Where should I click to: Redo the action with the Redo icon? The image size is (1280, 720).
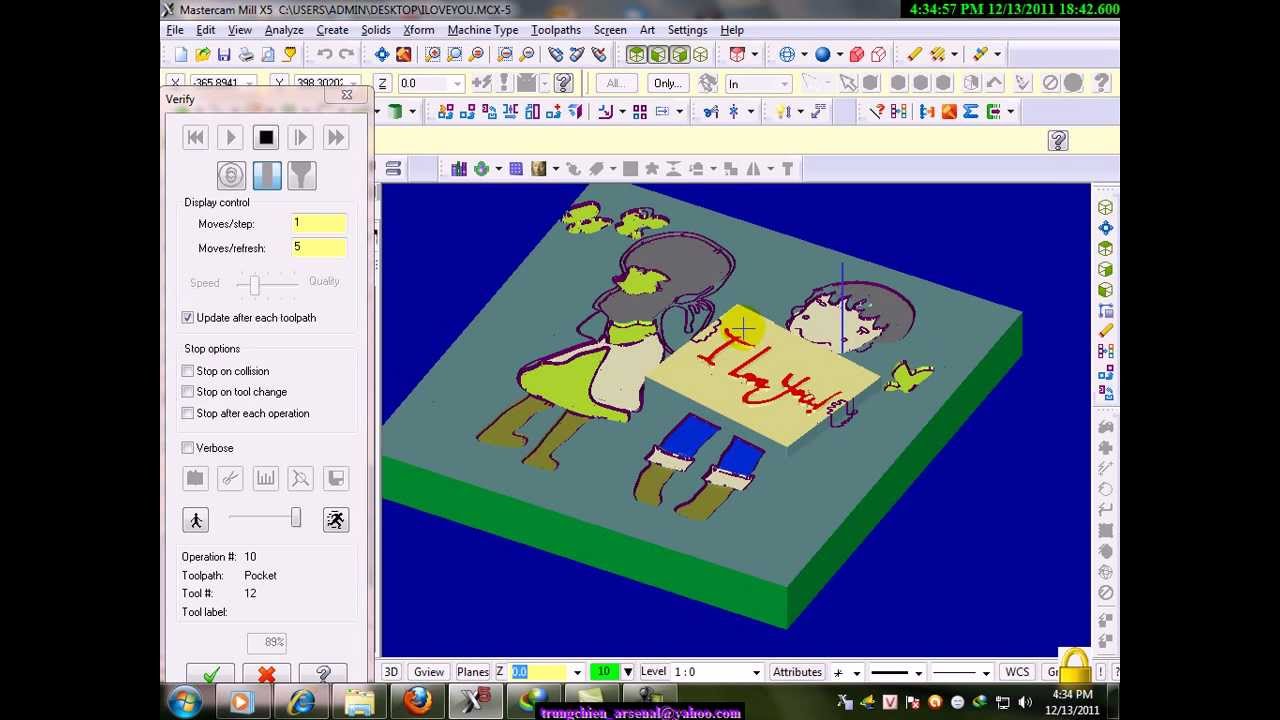click(346, 55)
